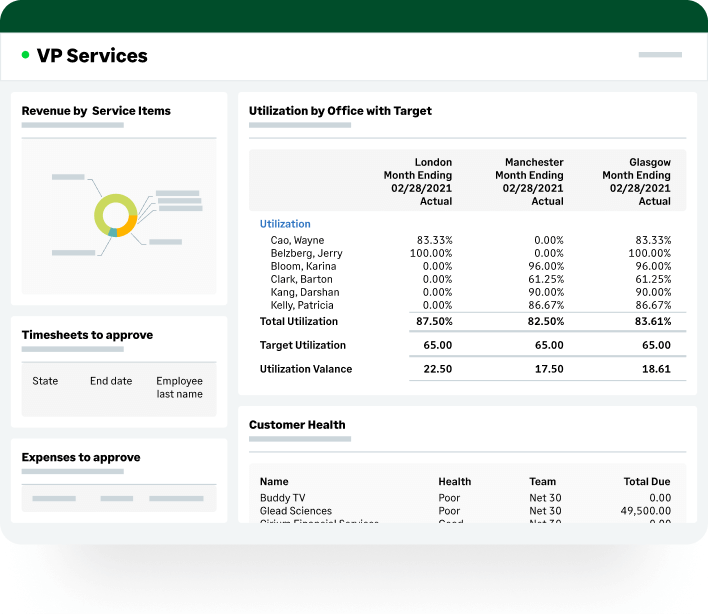Click the green status dot beside VP Services
Image resolution: width=708 pixels, height=614 pixels.
click(25, 56)
